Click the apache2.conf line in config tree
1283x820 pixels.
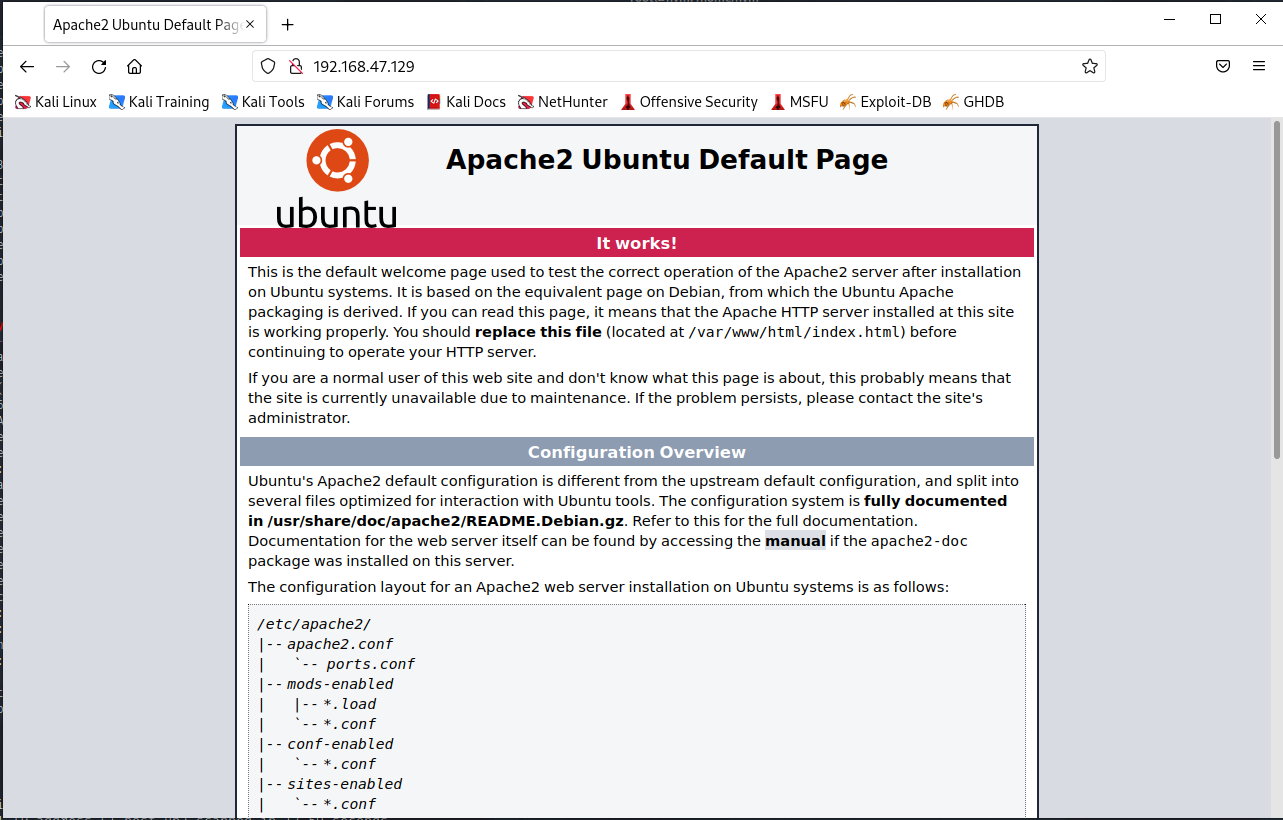[x=340, y=644]
